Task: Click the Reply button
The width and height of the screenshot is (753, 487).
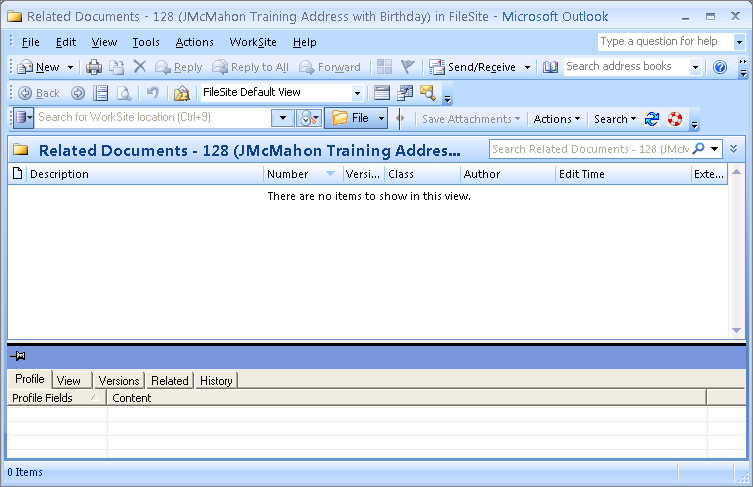Action: pyautogui.click(x=178, y=67)
